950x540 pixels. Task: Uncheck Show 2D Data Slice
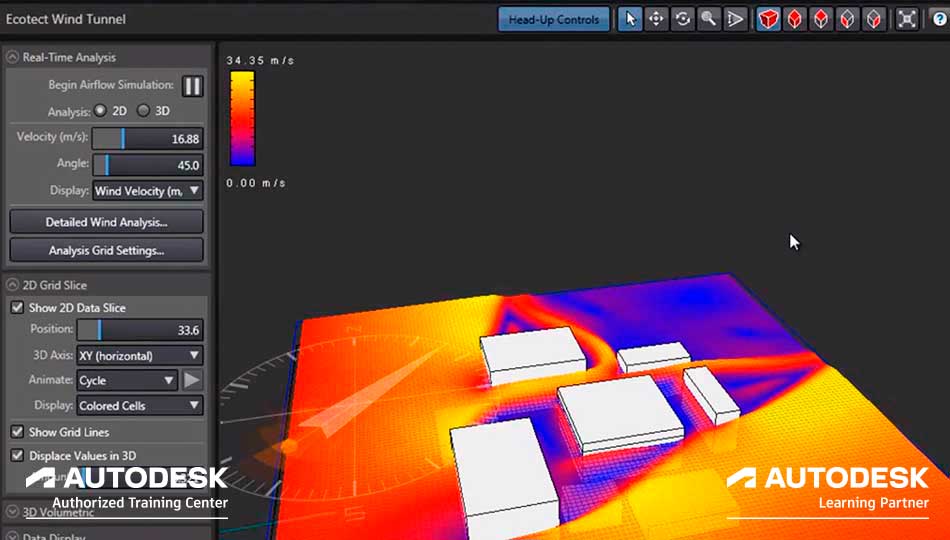17,308
